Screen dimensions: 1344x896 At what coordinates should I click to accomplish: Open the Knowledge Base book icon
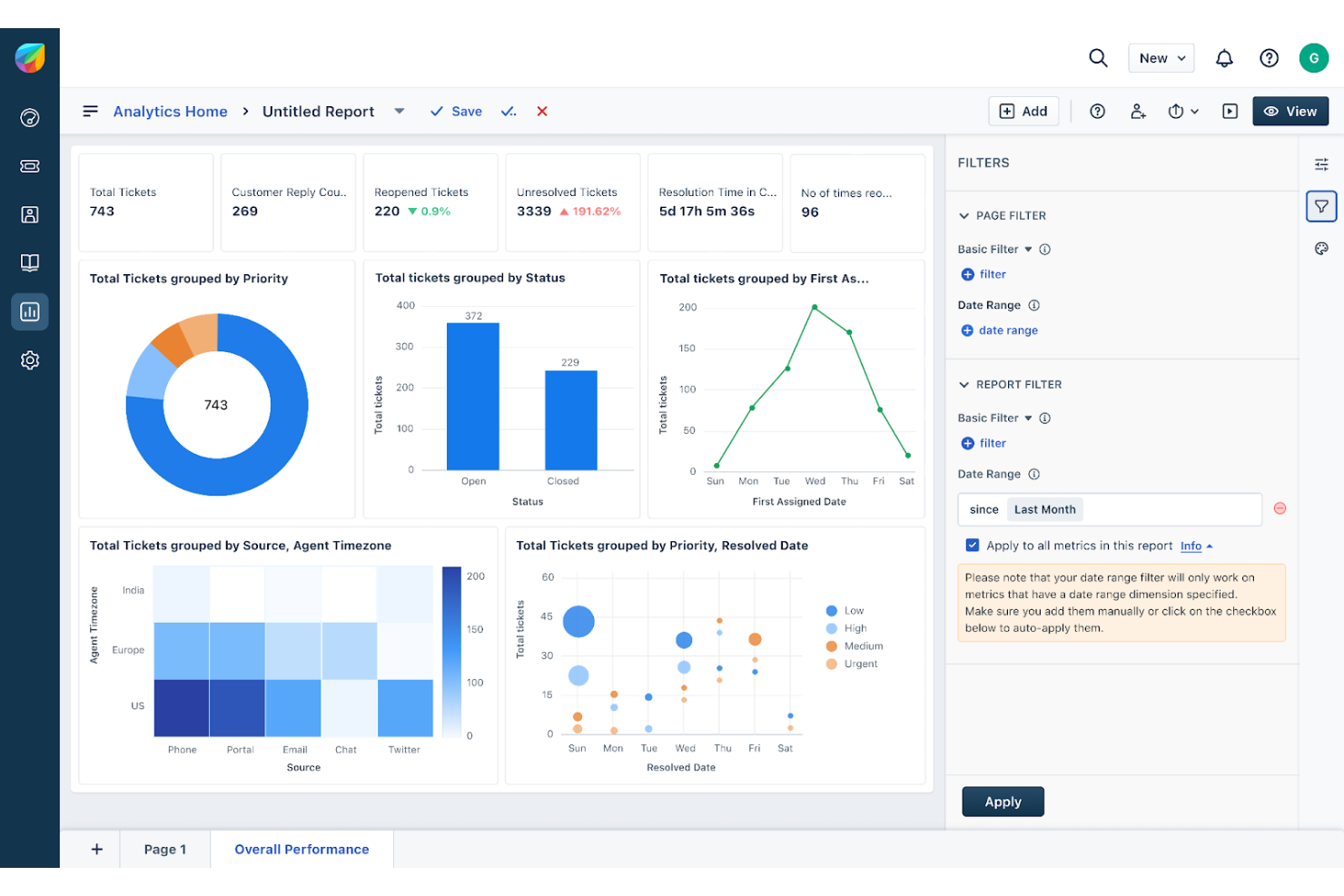coord(30,262)
